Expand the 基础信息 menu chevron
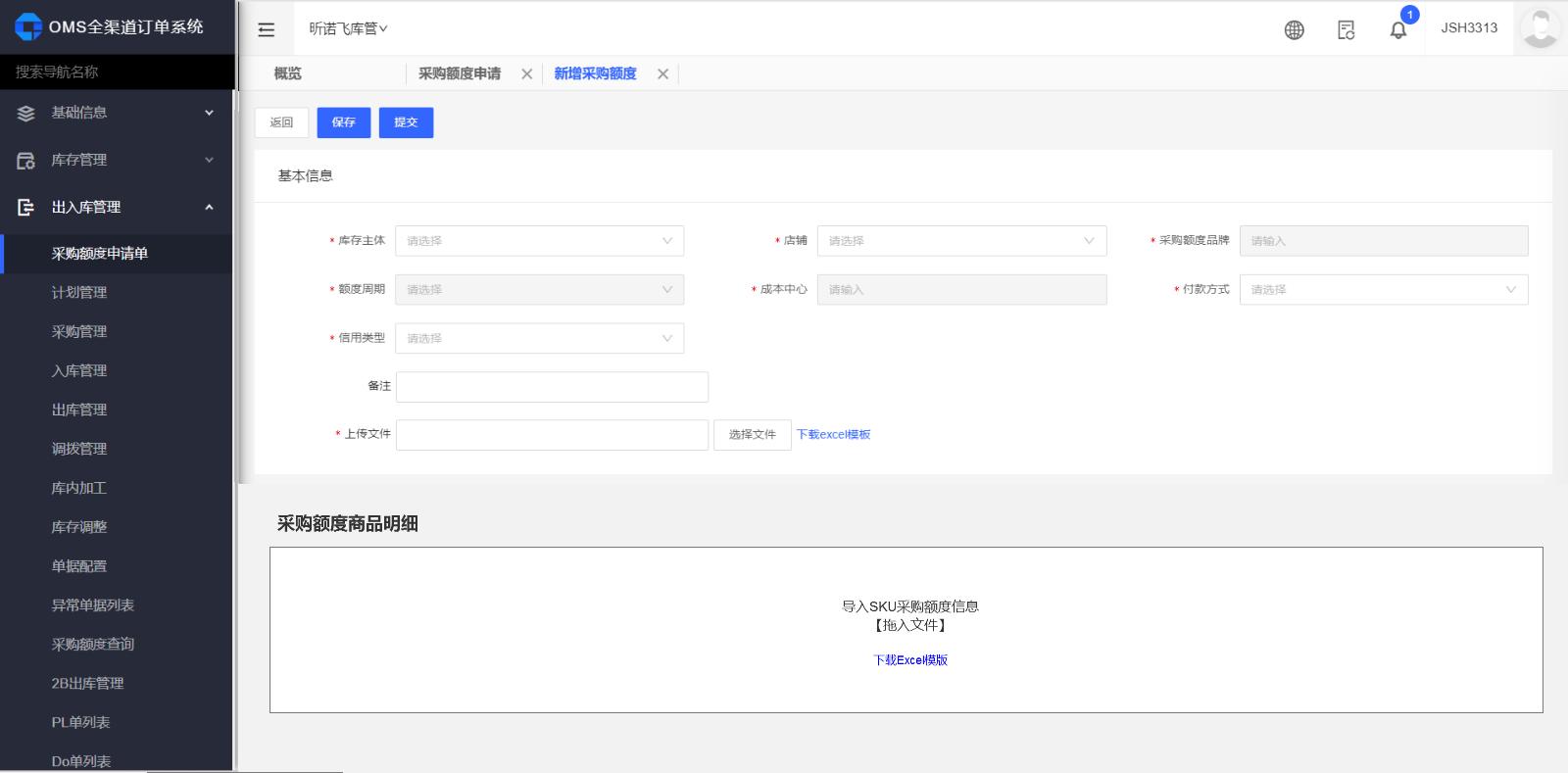This screenshot has height=773, width=1568. tap(209, 113)
